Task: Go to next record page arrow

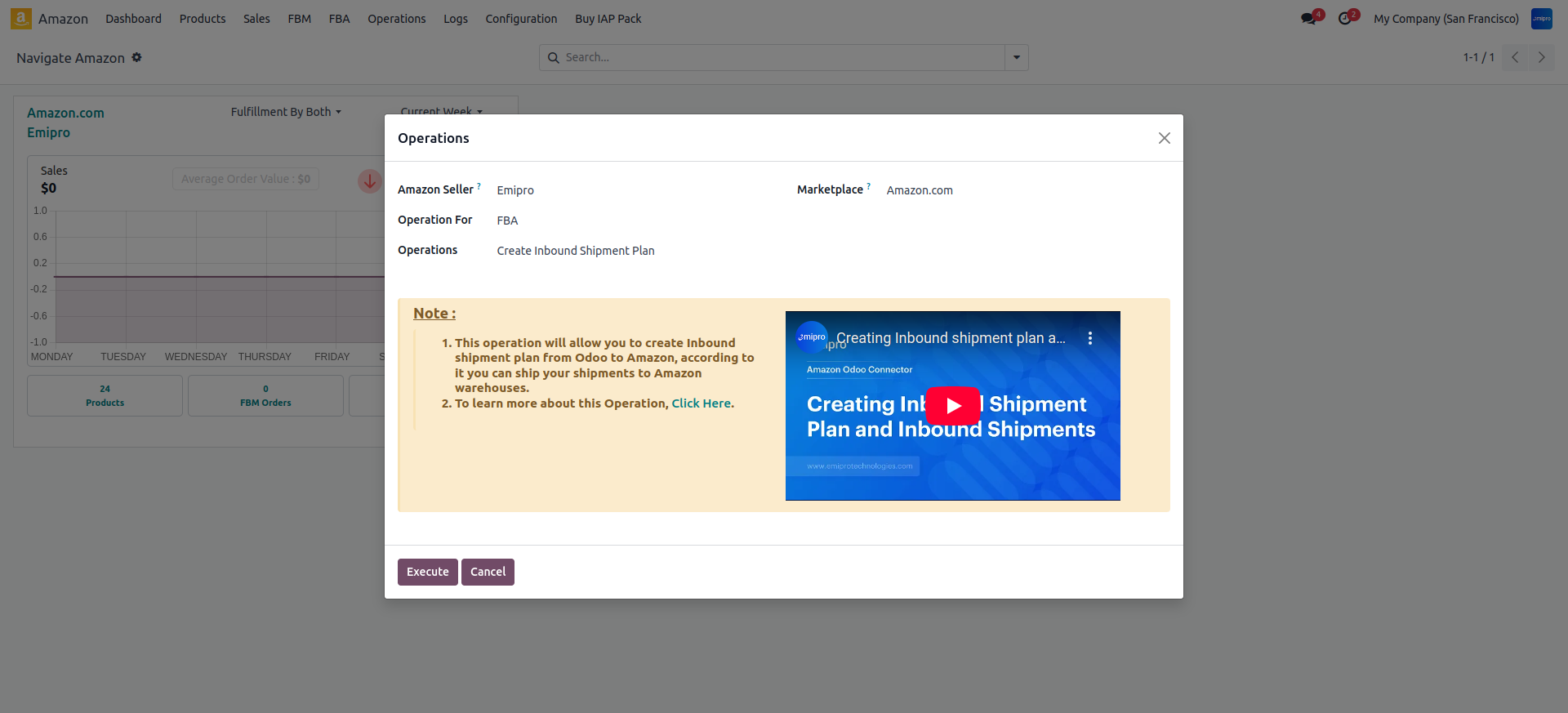Action: (1541, 57)
